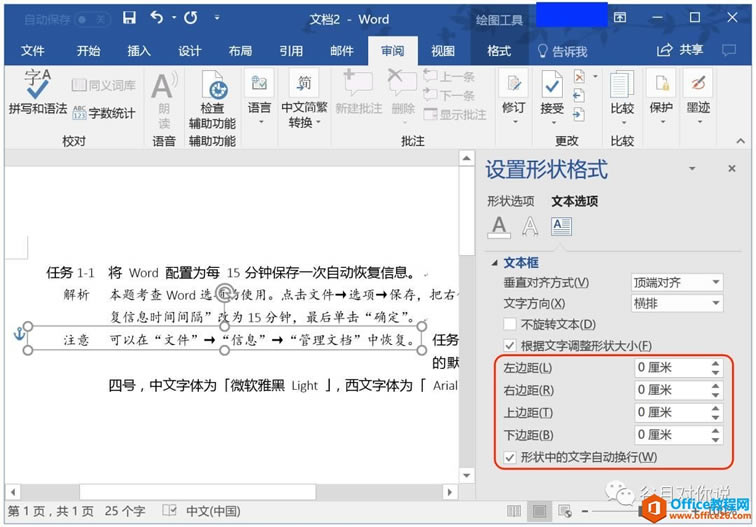Collapse the ribbon with the up chevron

pos(741,141)
